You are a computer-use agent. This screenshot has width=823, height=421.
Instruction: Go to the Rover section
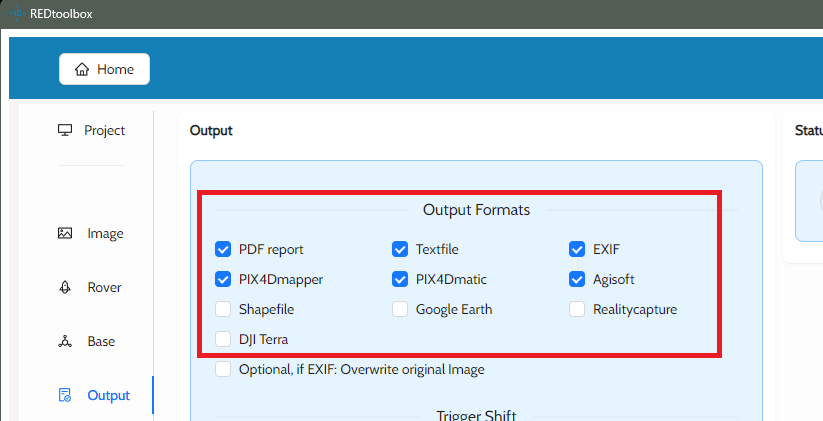pyautogui.click(x=91, y=287)
